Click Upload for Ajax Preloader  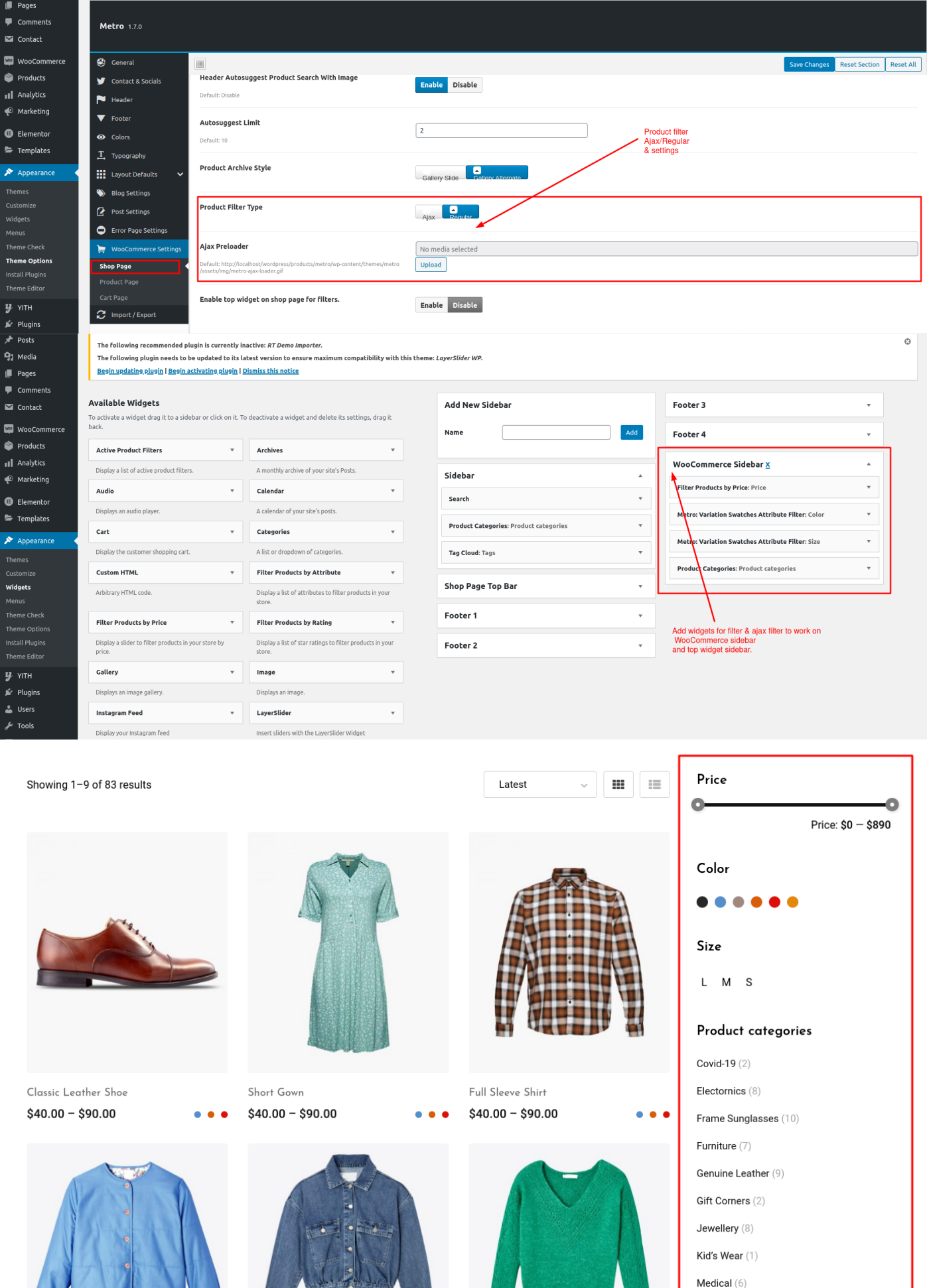click(x=431, y=265)
